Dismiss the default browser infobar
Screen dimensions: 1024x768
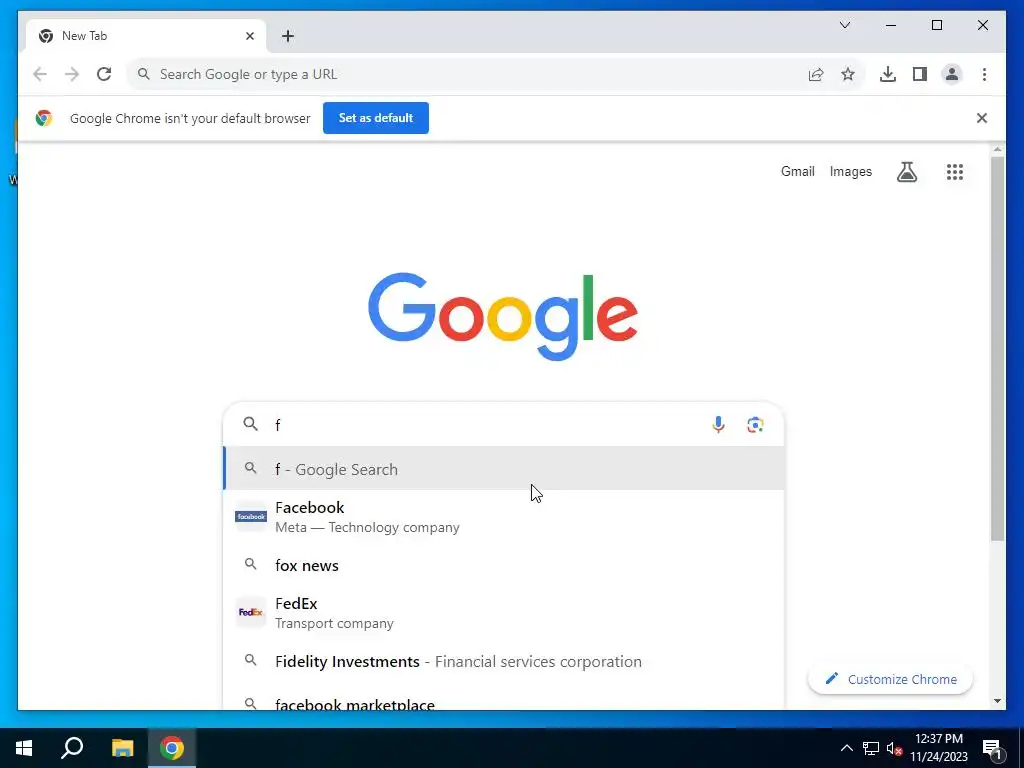(x=982, y=118)
